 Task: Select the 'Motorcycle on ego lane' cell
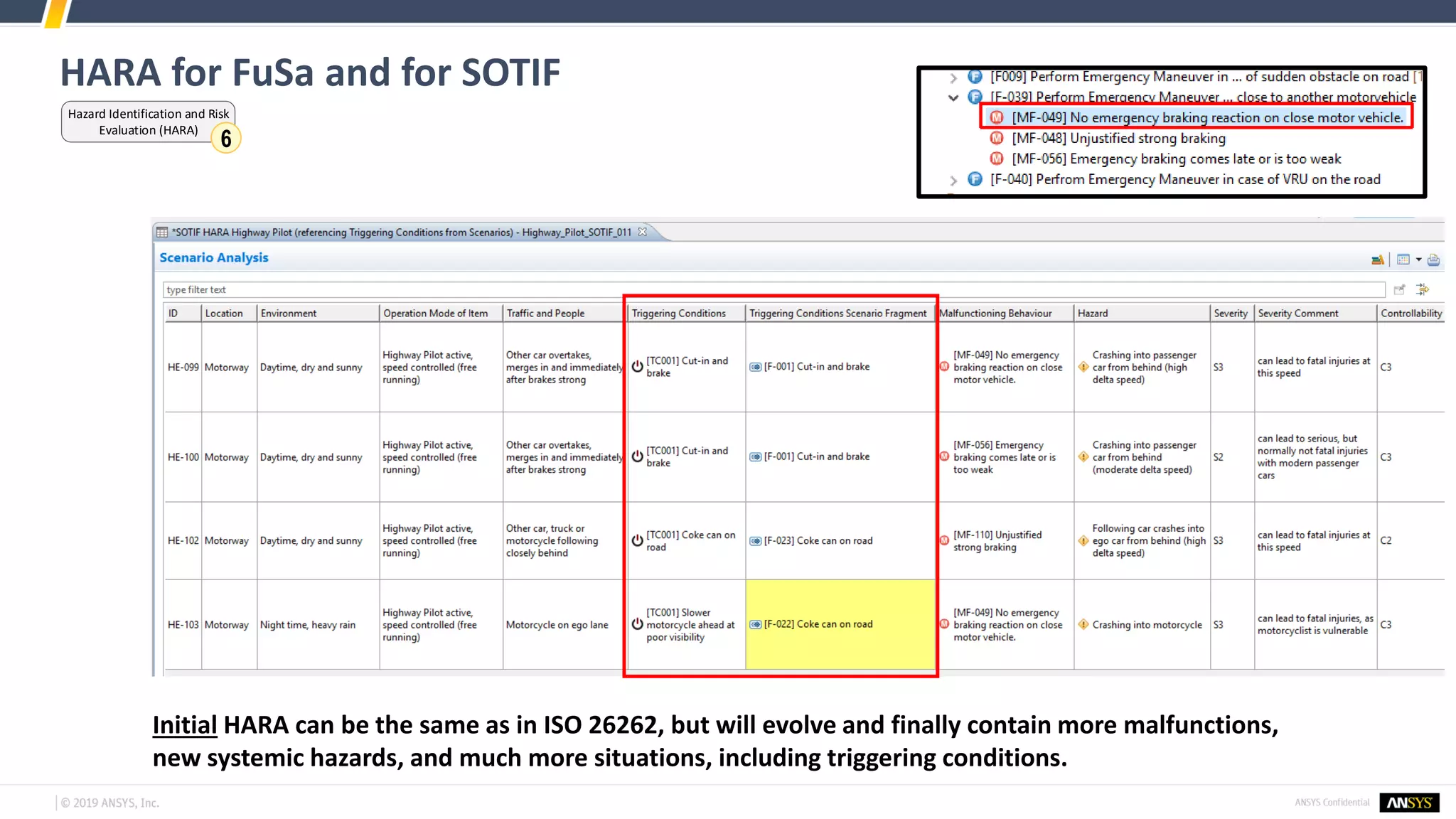coord(564,624)
